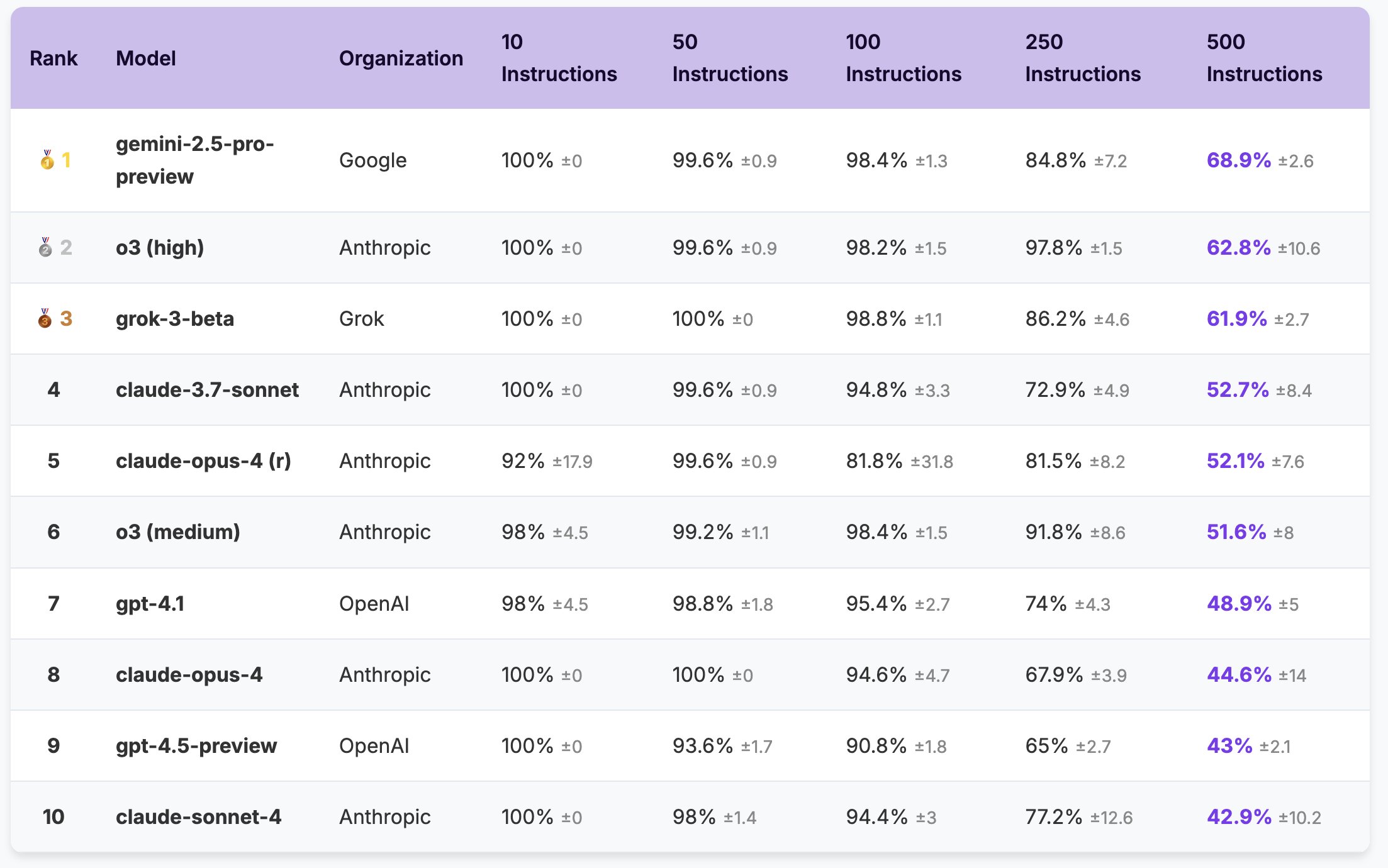The image size is (1388, 868).
Task: Click the bronze medal icon for rank 3
Action: click(45, 318)
